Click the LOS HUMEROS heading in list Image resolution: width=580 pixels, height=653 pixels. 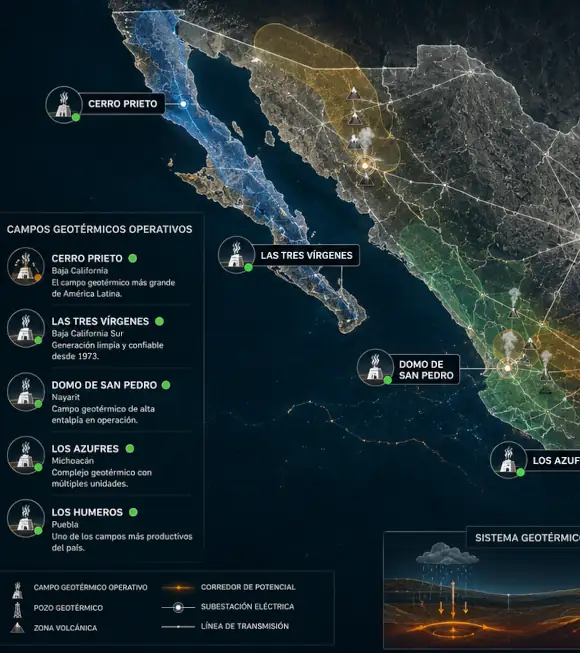click(x=87, y=512)
